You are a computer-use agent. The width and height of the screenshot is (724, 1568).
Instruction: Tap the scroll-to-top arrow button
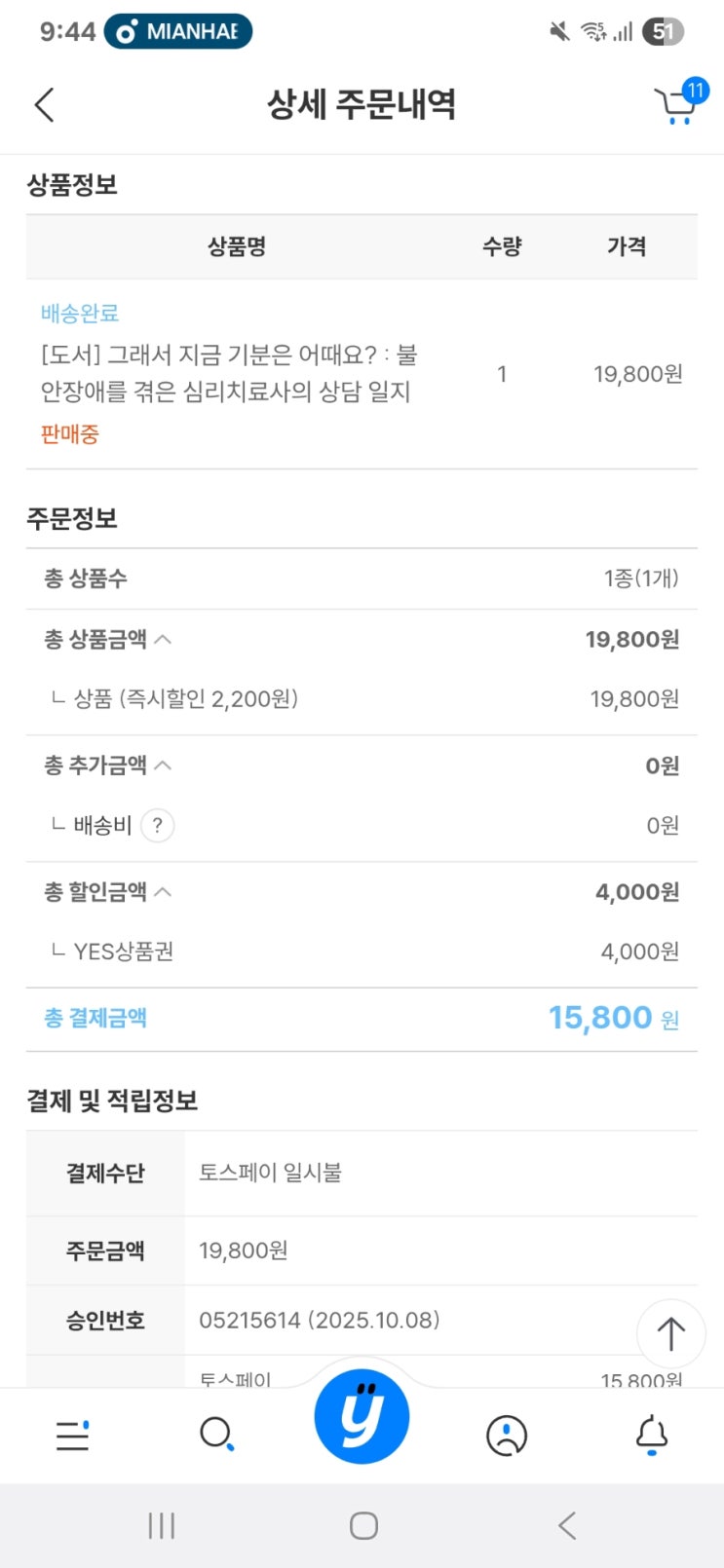pos(670,1333)
